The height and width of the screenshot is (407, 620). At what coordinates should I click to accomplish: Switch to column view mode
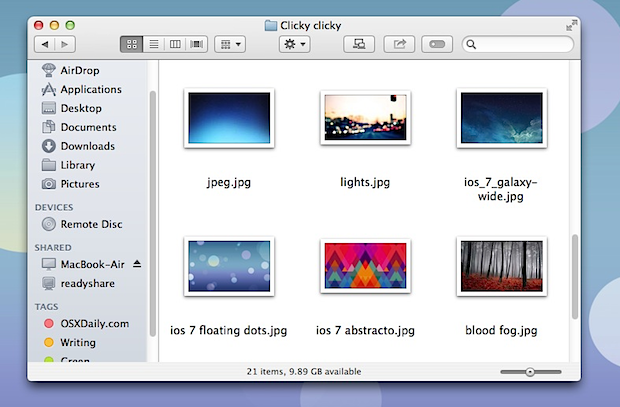click(x=175, y=44)
